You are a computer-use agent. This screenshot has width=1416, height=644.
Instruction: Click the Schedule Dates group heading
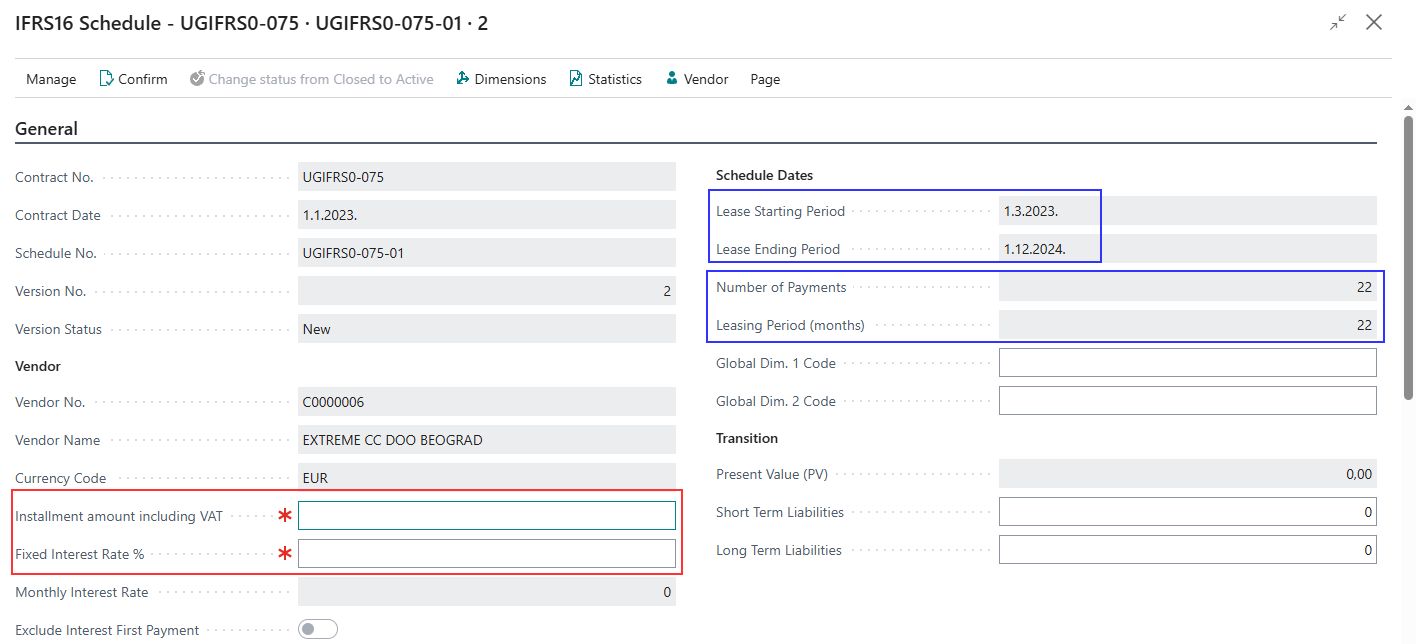coord(764,175)
